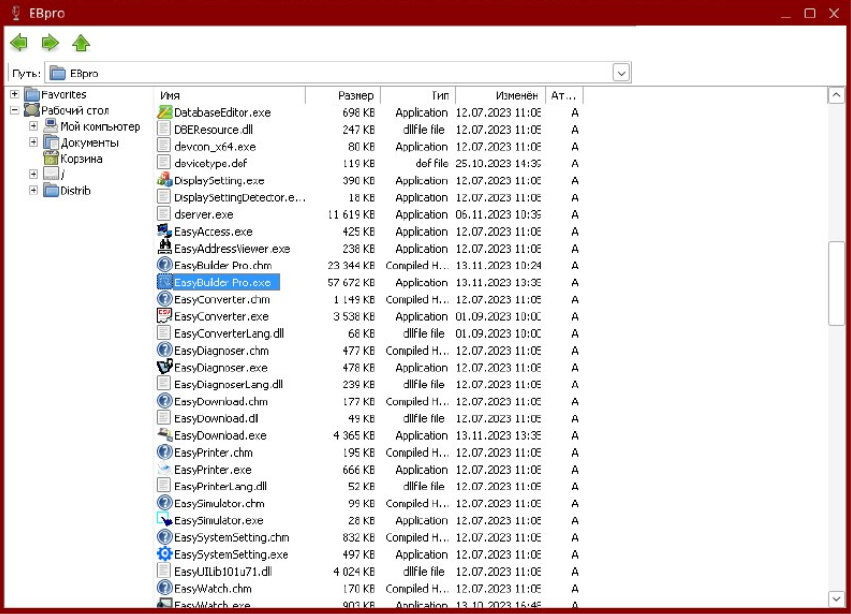Select Корзина in the folder tree
Image resolution: width=851 pixels, height=614 pixels.
81,159
